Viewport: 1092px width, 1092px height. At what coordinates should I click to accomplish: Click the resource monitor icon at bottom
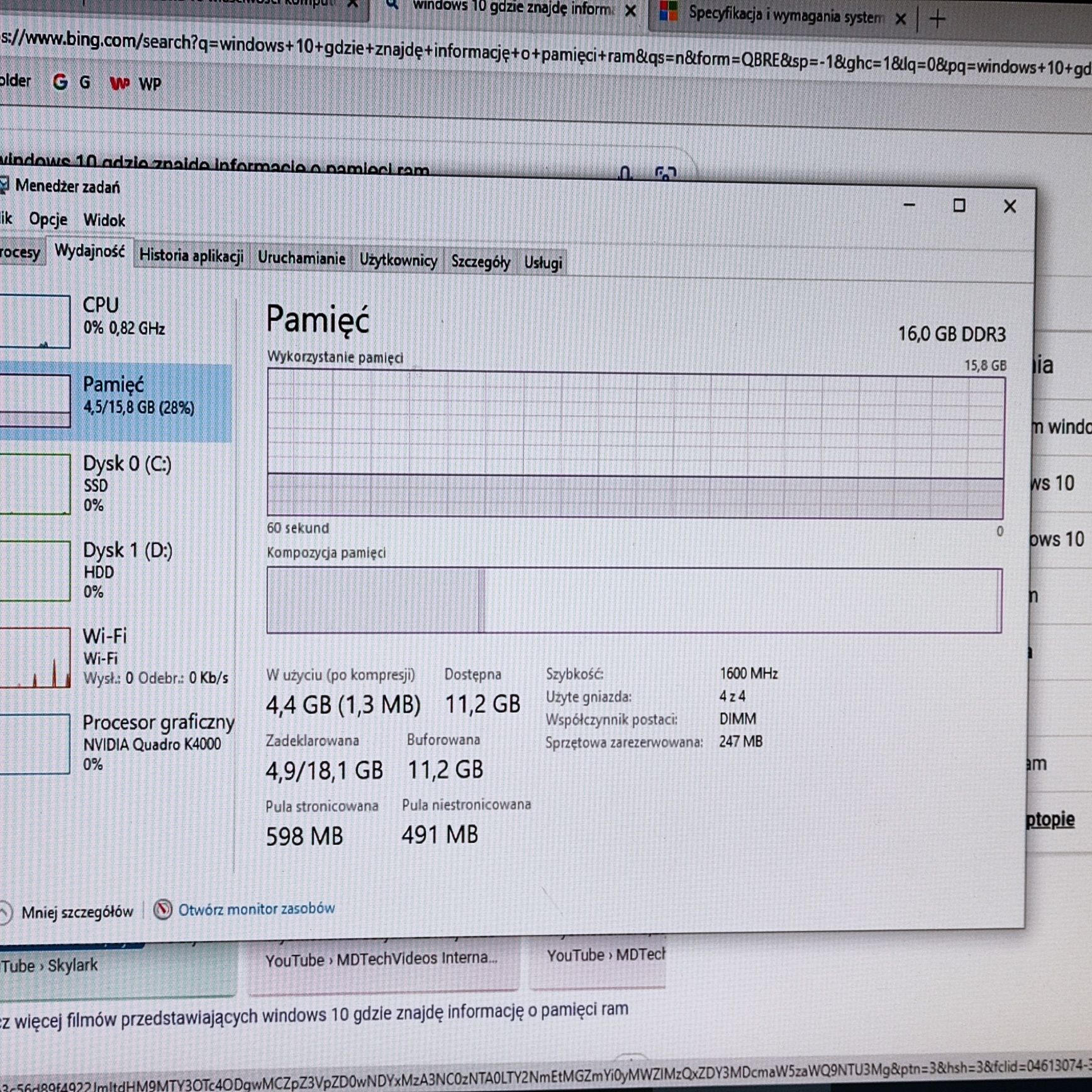(163, 910)
